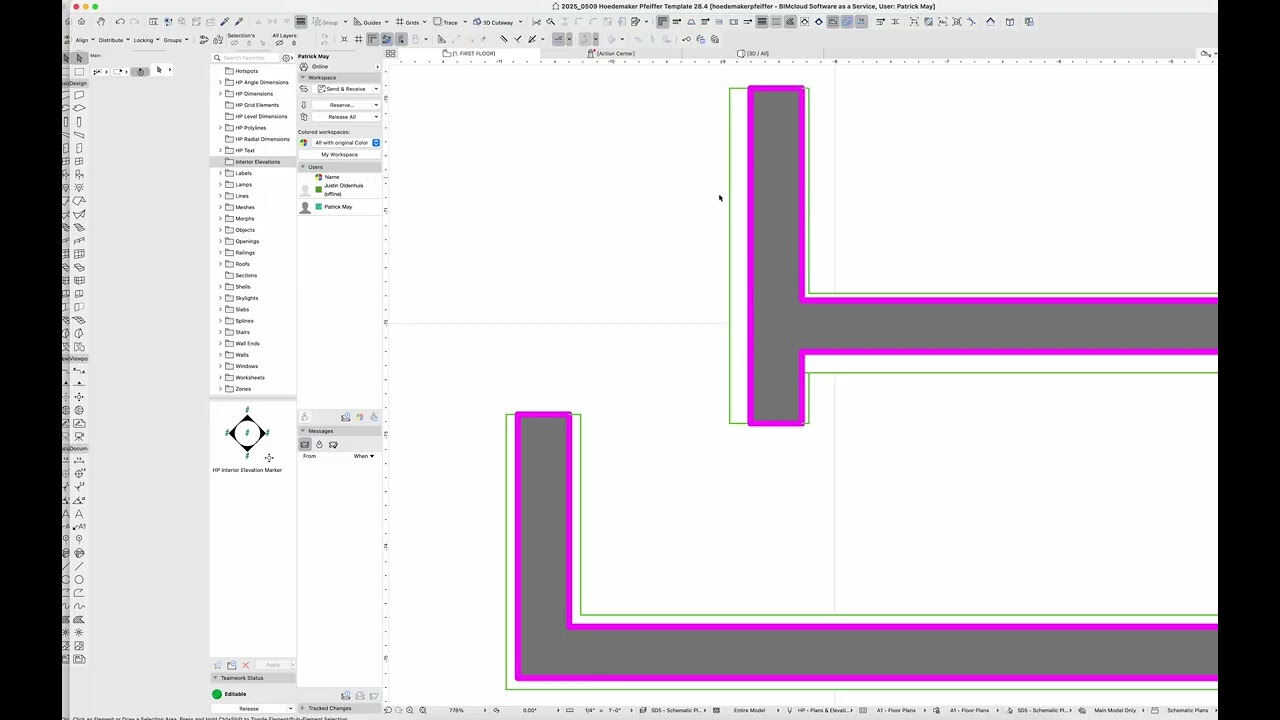Click the 3D Cutaway icon
Screen dimensions: 1280x720
tap(476, 21)
